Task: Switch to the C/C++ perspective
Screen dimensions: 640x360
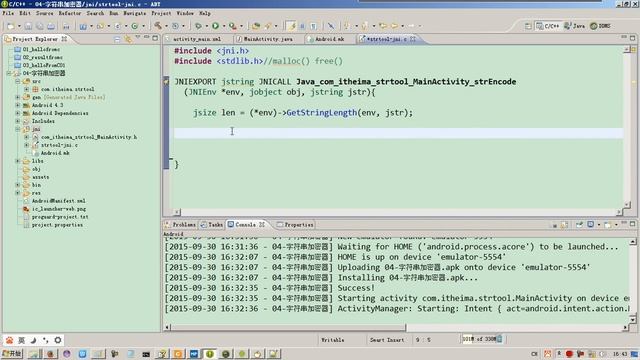Action: tap(548, 26)
